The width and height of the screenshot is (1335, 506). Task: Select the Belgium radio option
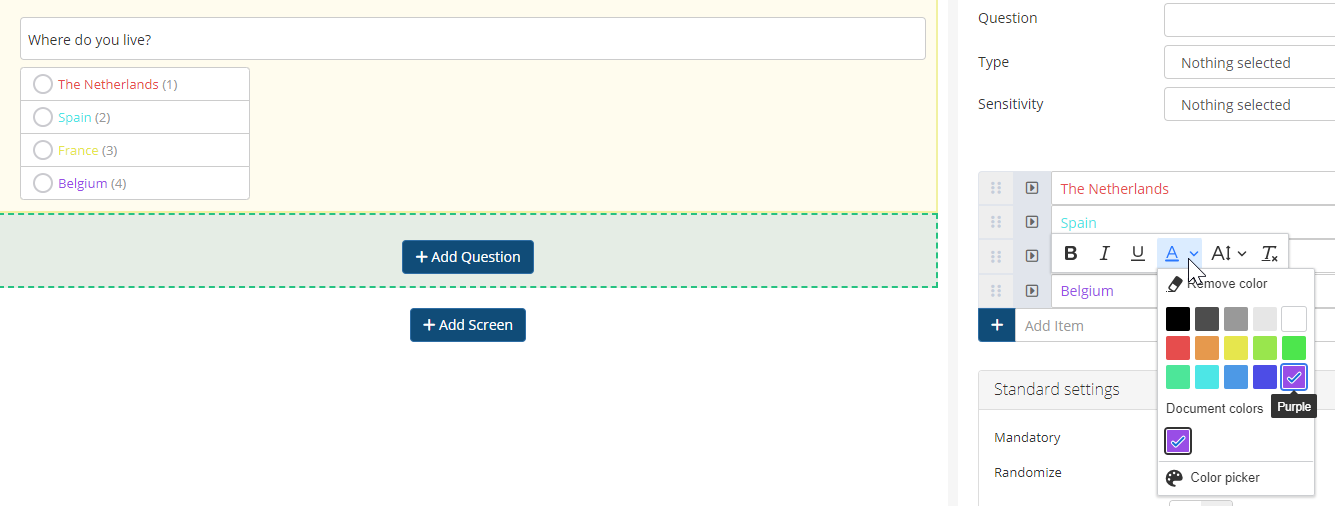(x=43, y=184)
